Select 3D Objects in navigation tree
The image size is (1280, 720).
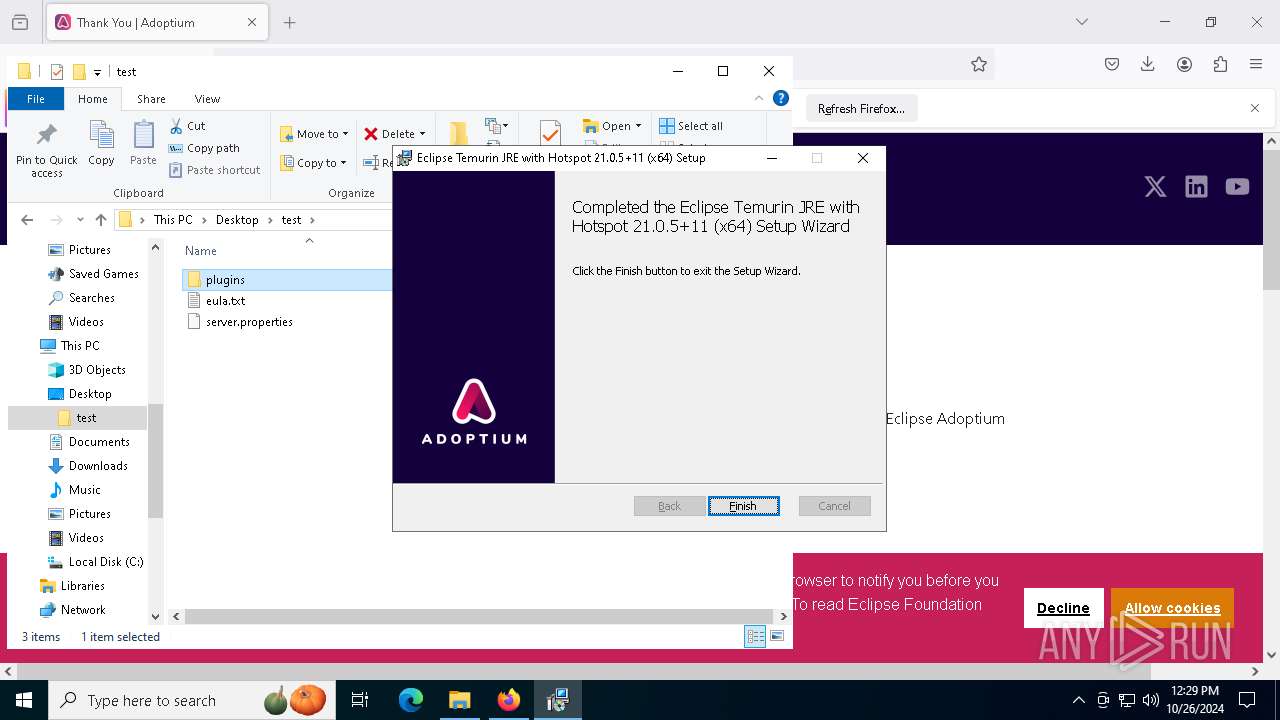97,370
